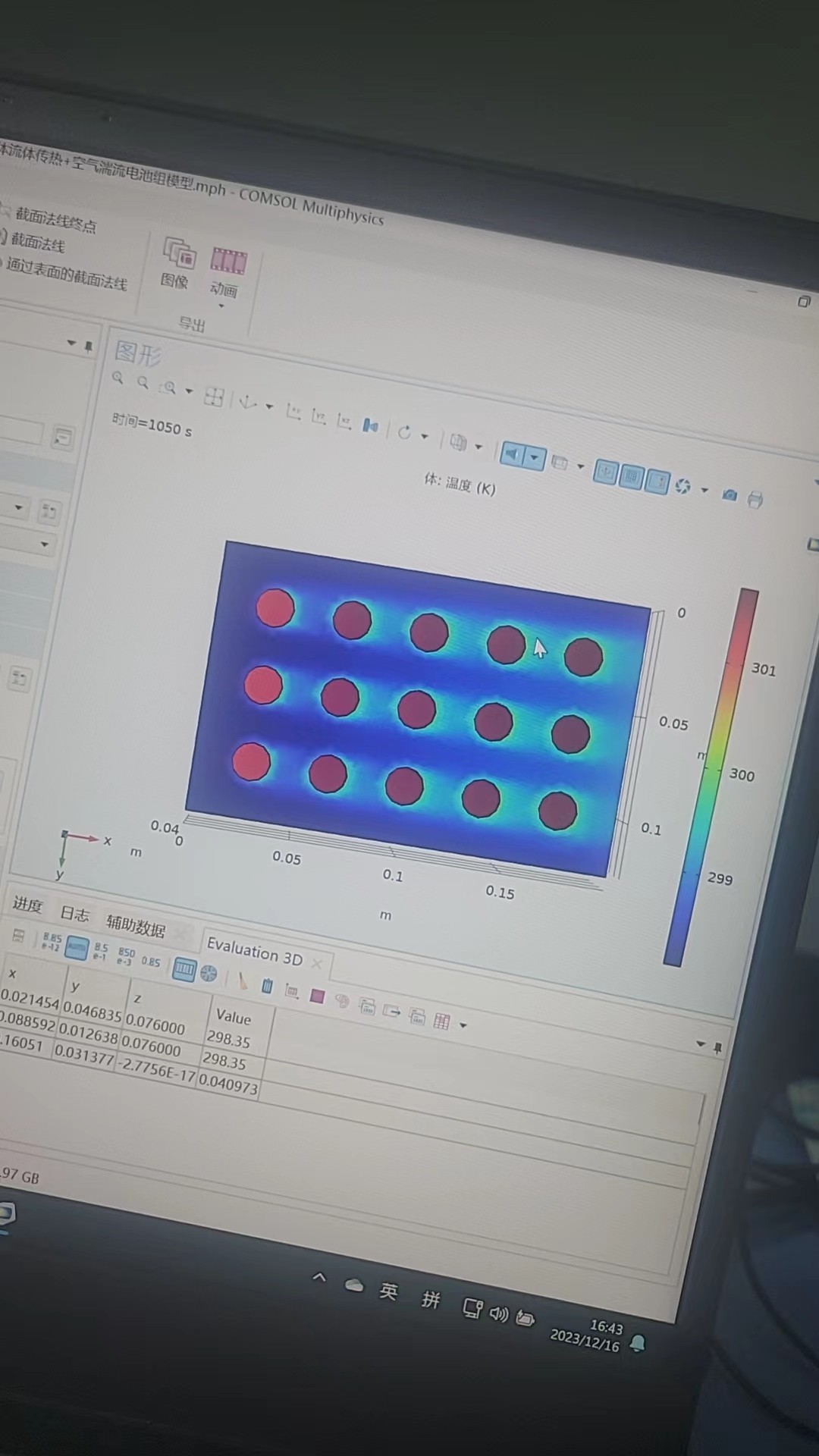The width and height of the screenshot is (819, 1456).
Task: Click the colorful aperture plot icon
Action: (x=683, y=486)
